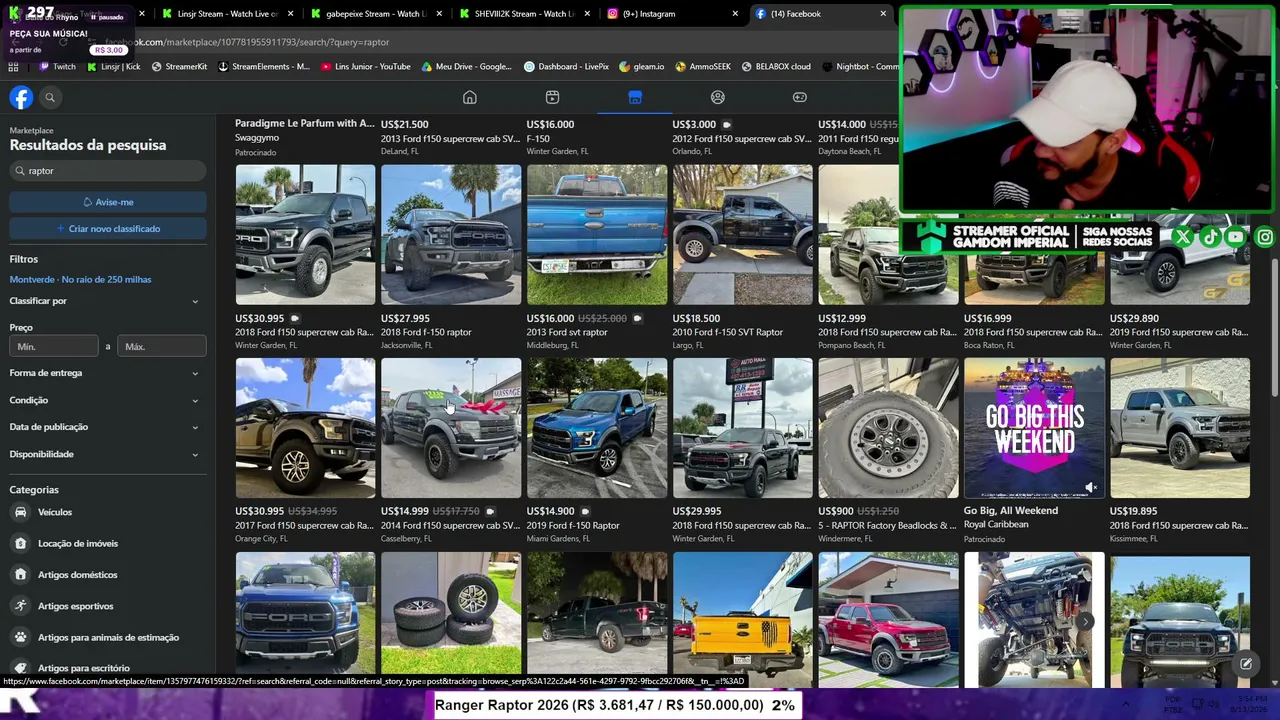1280x720 pixels.
Task: Open the Veículos category link
Action: [x=55, y=512]
